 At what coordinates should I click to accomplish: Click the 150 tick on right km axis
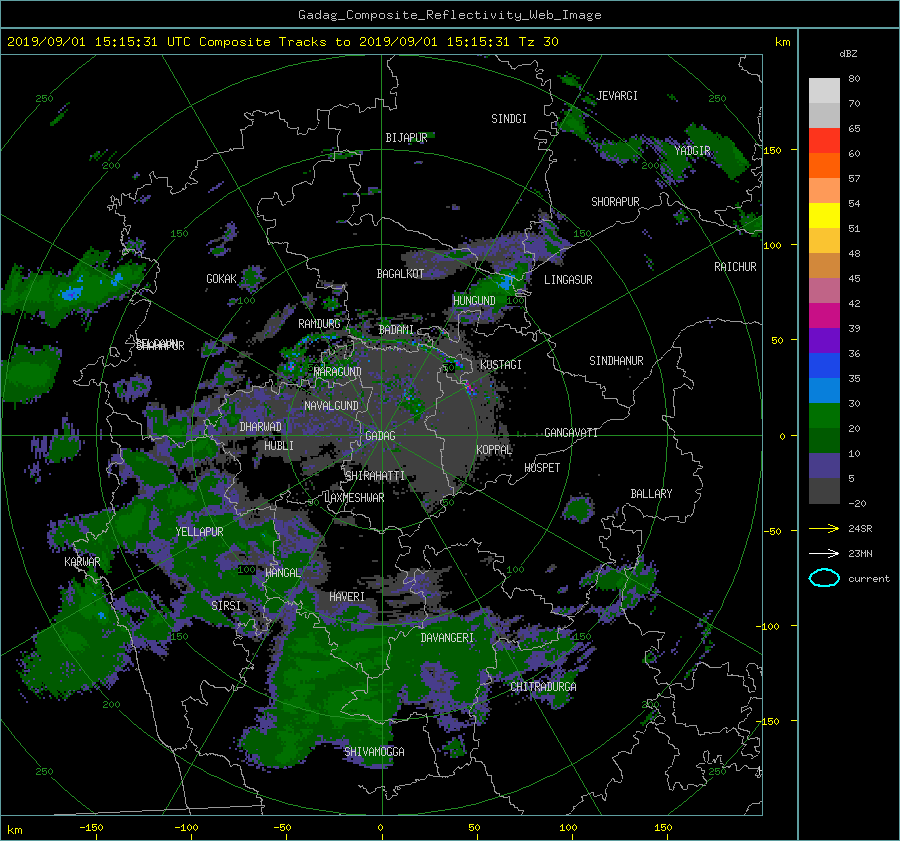[773, 150]
